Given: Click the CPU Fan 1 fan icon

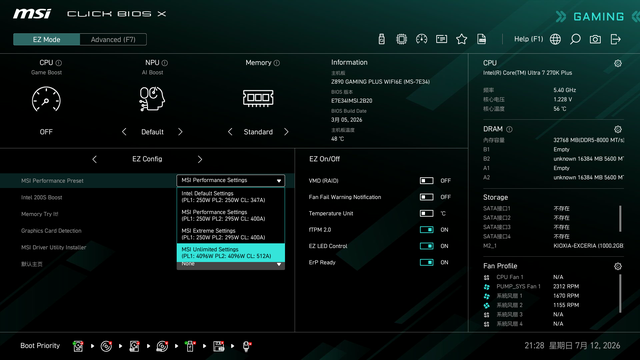Looking at the screenshot, I should [487, 277].
